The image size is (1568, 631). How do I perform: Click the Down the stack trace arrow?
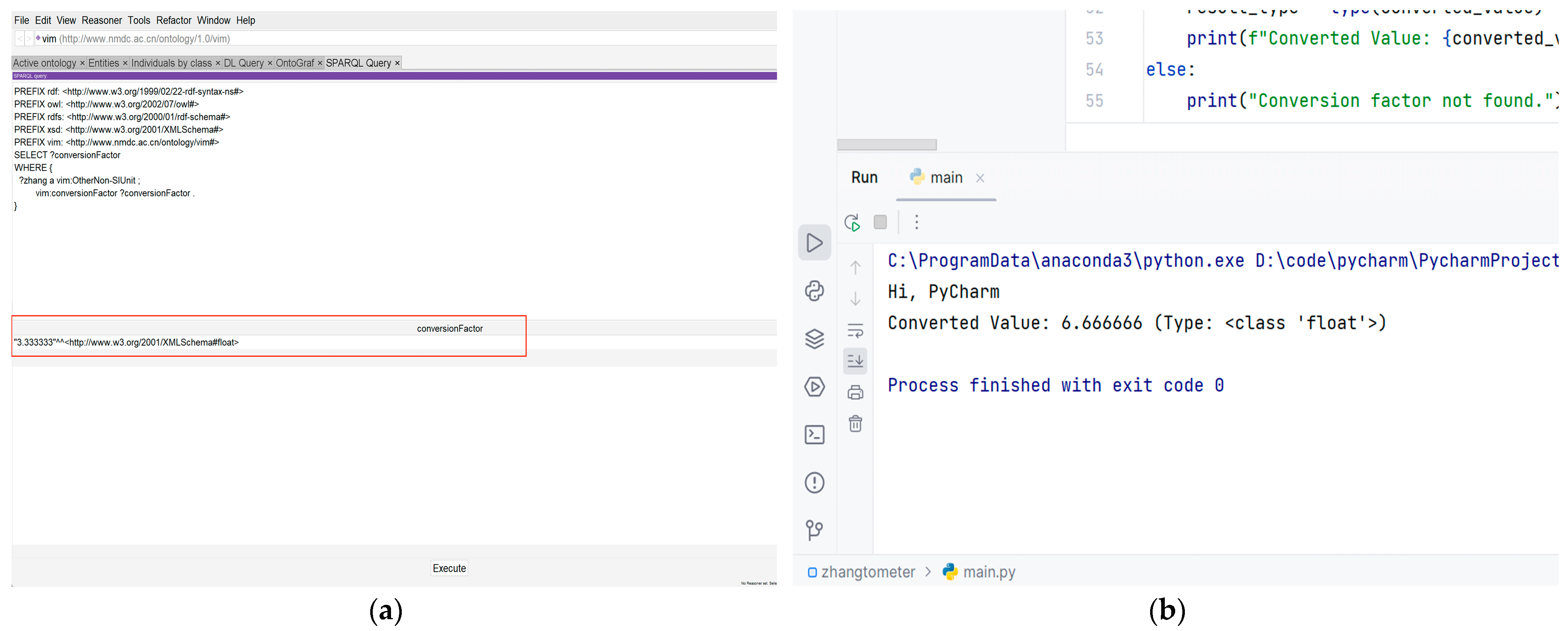(855, 298)
